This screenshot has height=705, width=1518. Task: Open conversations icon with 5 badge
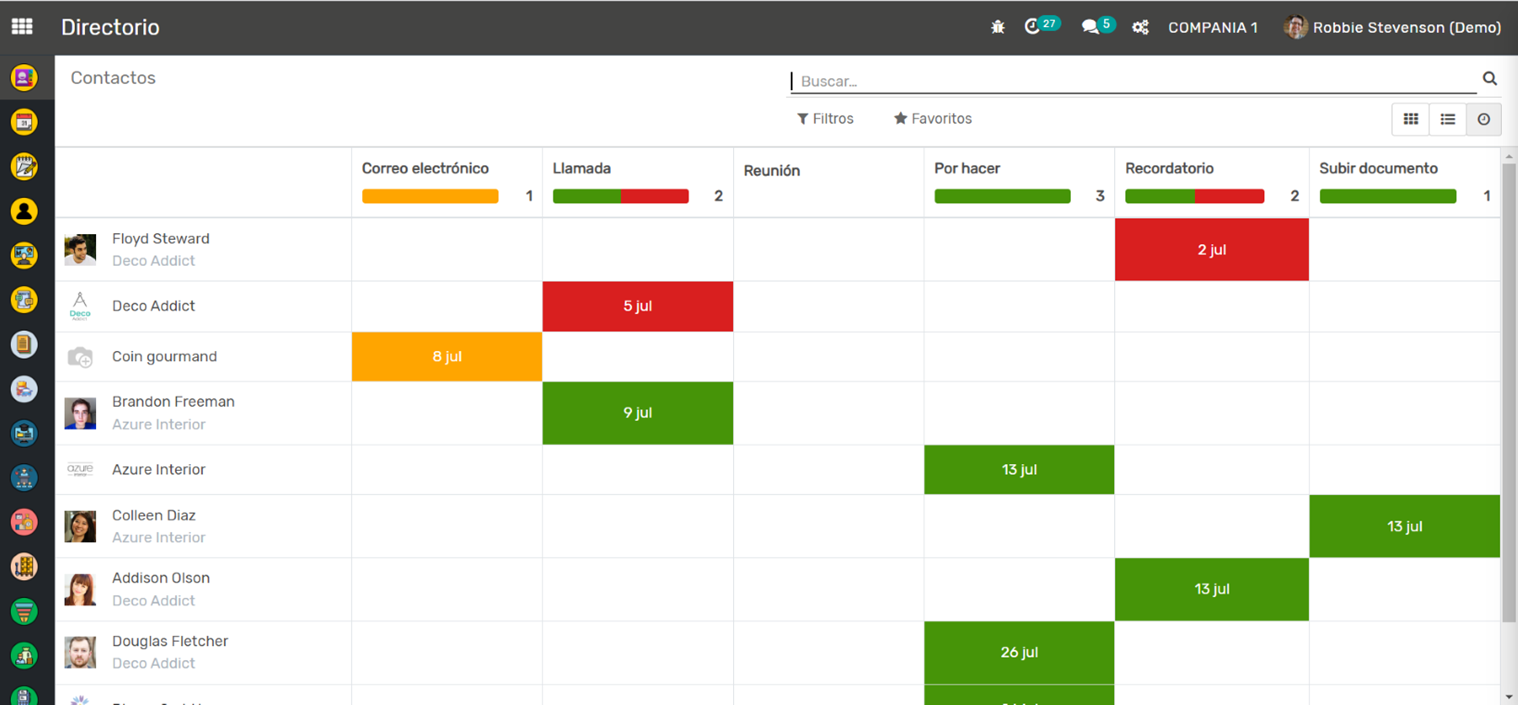[x=1090, y=27]
